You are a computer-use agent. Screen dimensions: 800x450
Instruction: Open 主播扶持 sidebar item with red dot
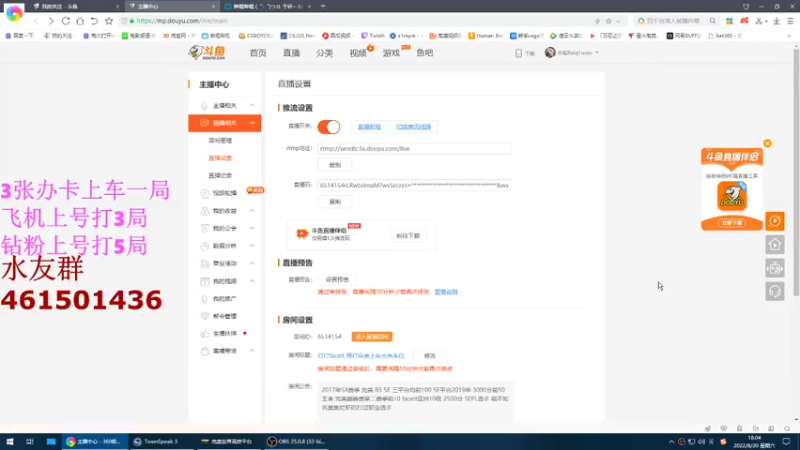point(224,333)
